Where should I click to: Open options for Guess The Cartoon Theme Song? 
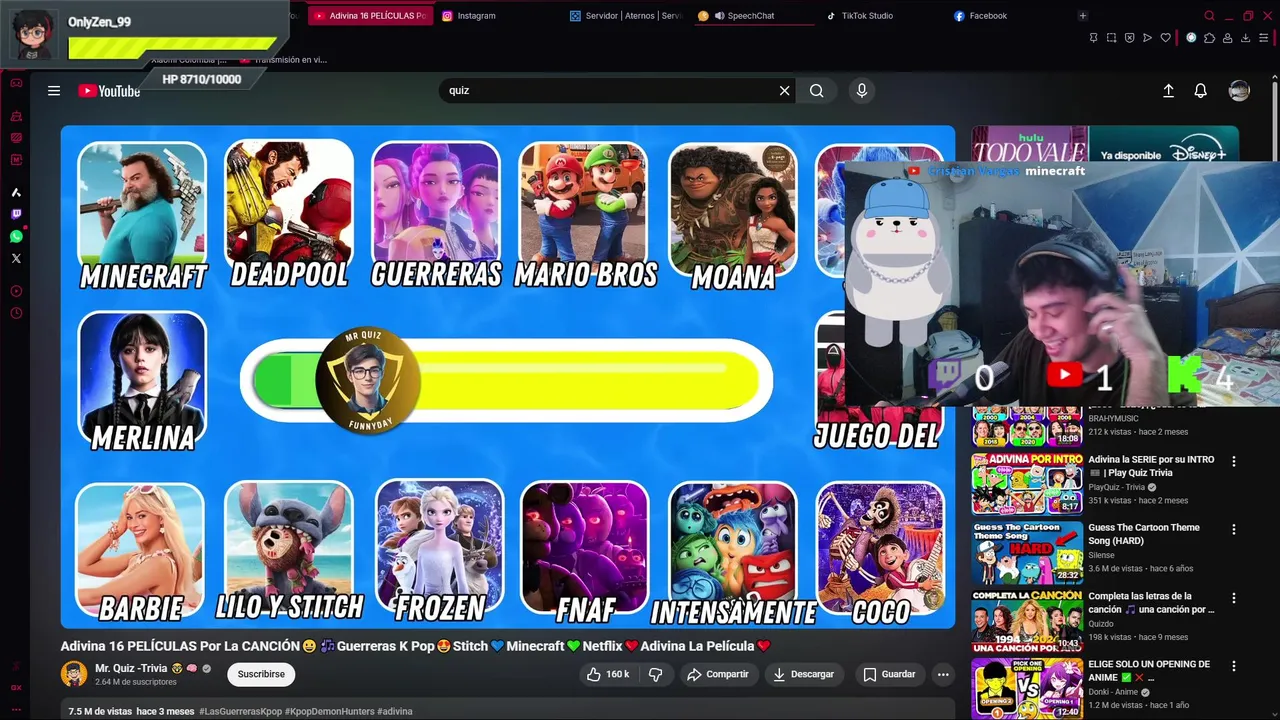tap(1233, 530)
